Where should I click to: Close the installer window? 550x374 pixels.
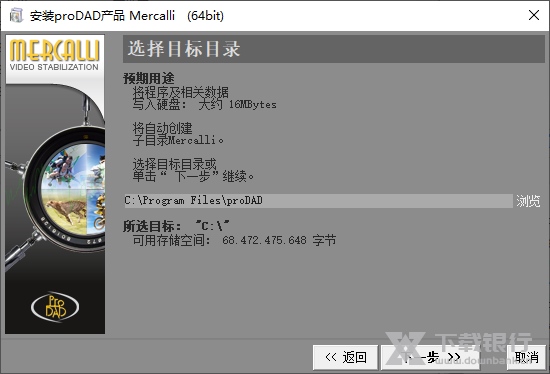[534, 15]
